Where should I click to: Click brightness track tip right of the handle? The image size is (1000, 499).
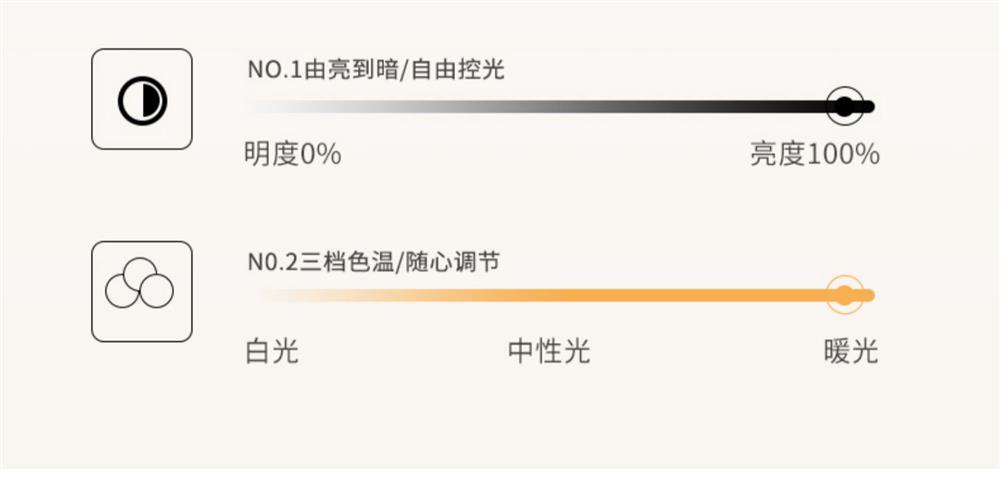coord(868,107)
